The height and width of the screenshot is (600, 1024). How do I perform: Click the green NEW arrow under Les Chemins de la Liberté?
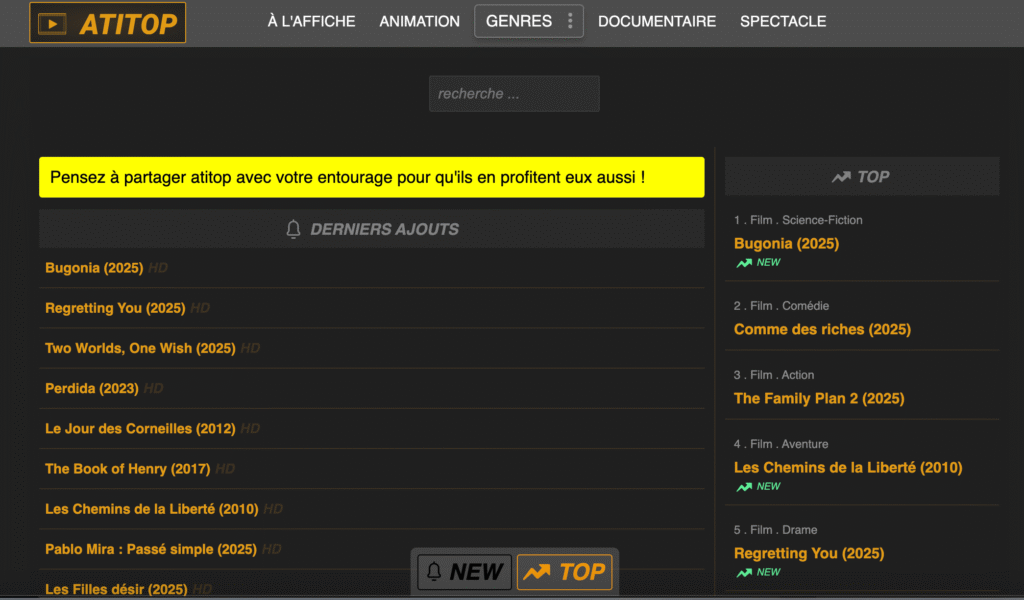point(743,486)
